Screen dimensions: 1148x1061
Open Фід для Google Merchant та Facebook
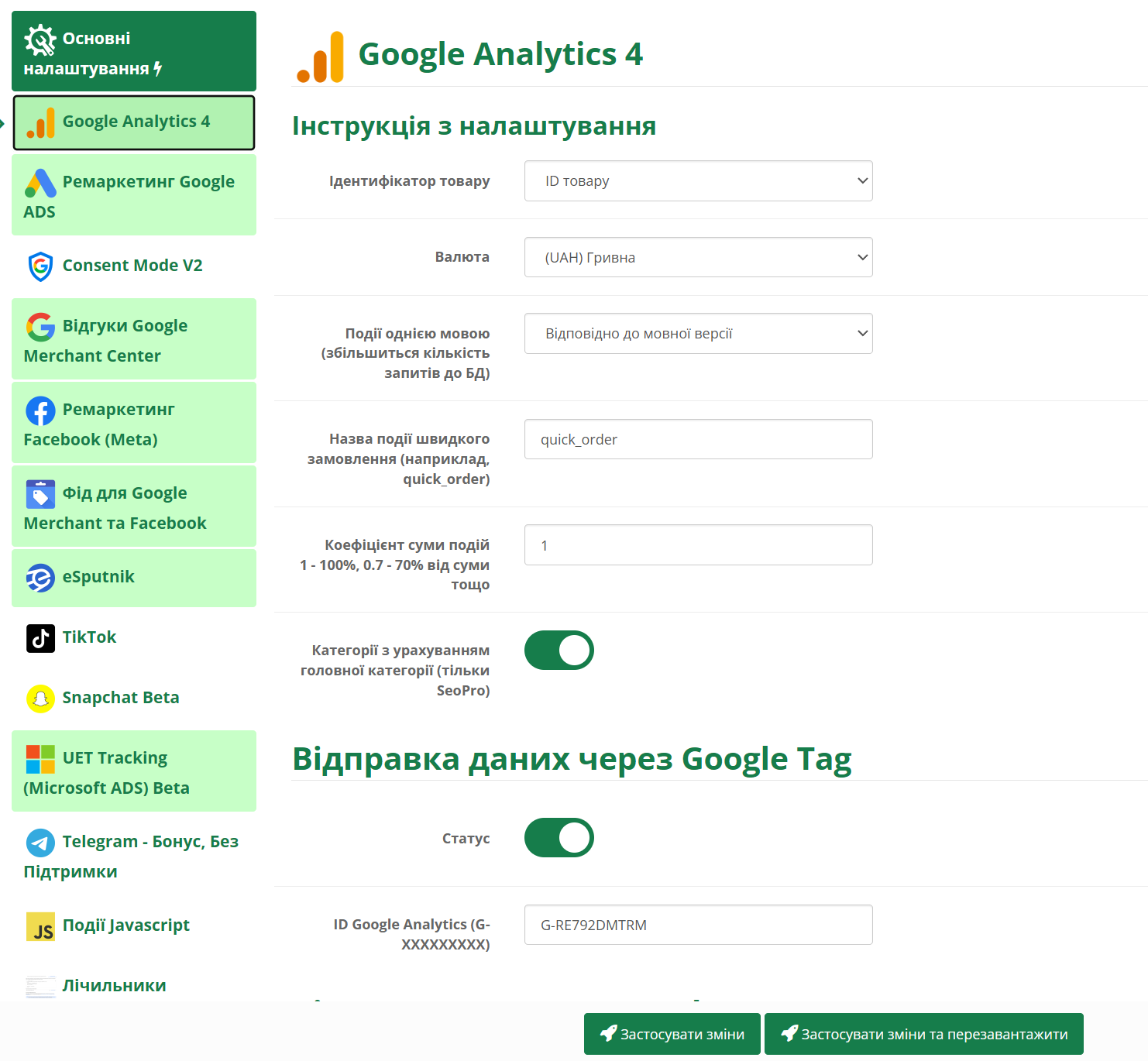(x=134, y=506)
